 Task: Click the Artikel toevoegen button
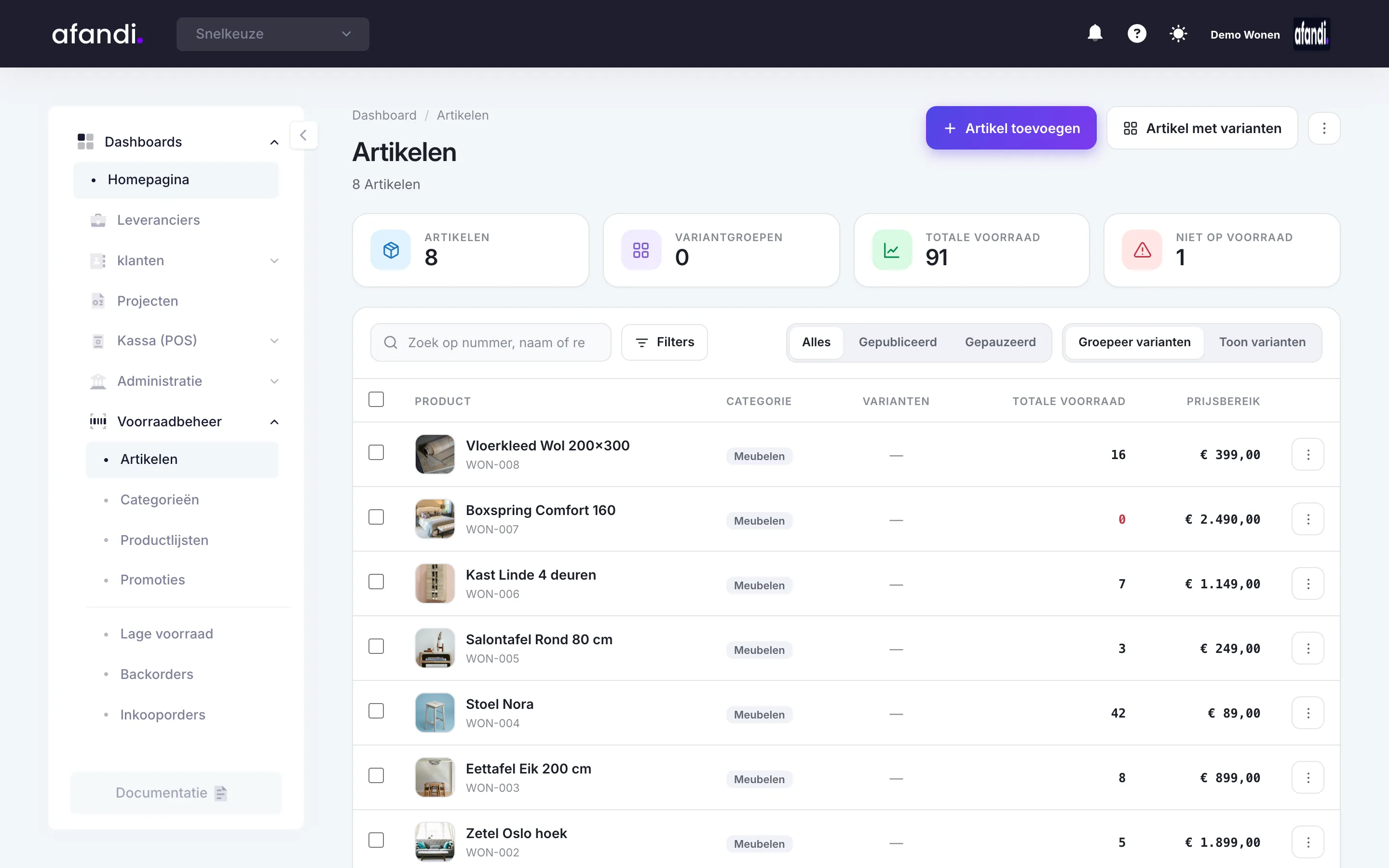point(1011,128)
